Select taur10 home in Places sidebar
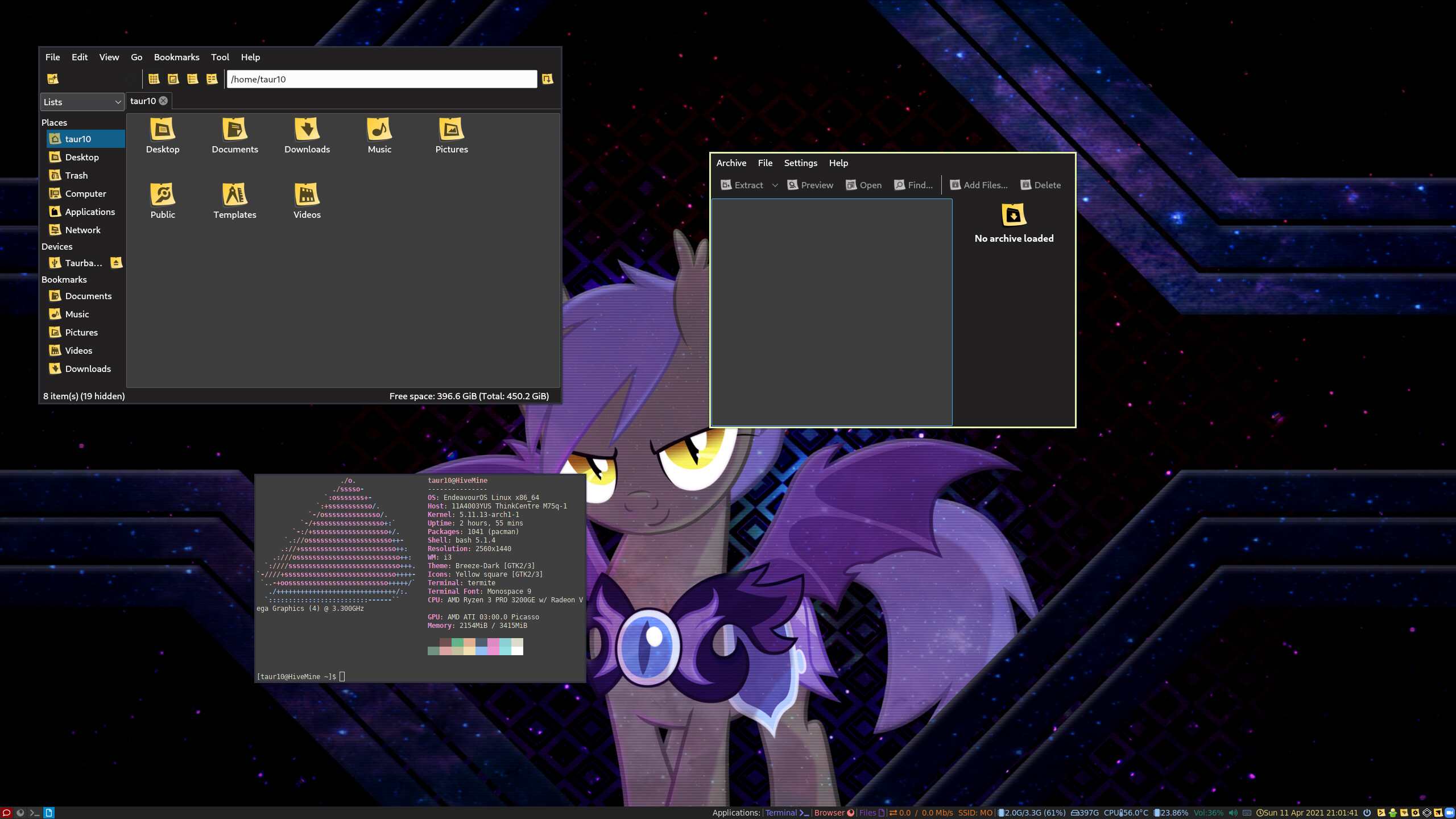Image resolution: width=1456 pixels, height=819 pixels. [85, 139]
